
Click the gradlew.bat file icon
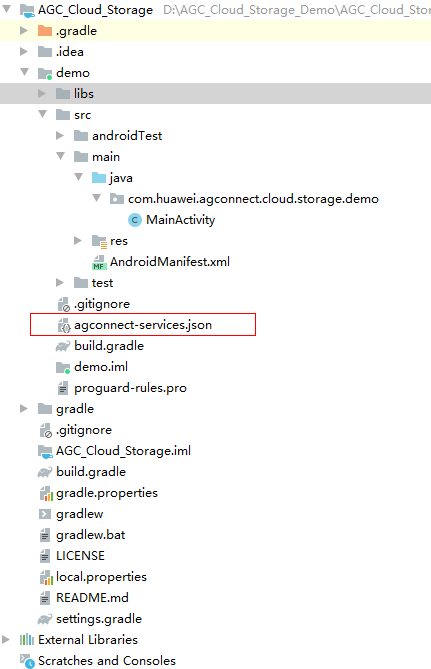click(x=45, y=535)
